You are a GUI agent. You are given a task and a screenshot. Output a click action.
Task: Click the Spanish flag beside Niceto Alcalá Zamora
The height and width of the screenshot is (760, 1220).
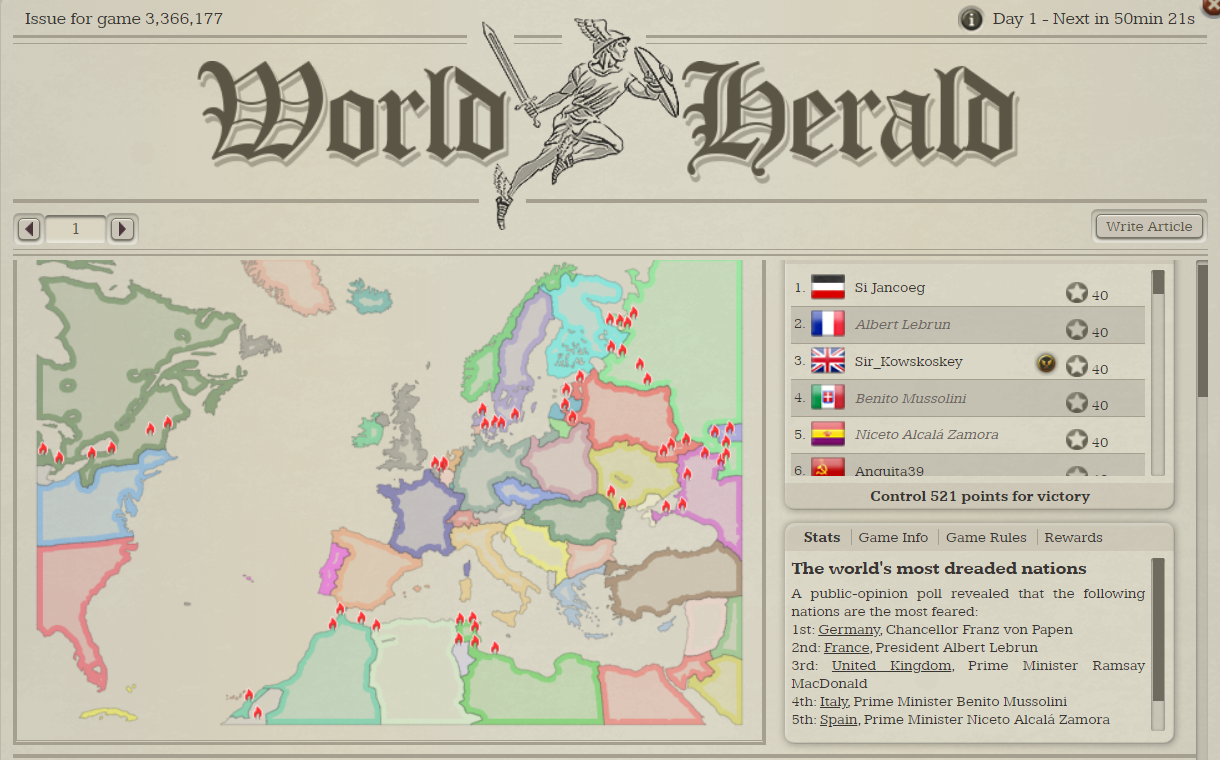(828, 435)
